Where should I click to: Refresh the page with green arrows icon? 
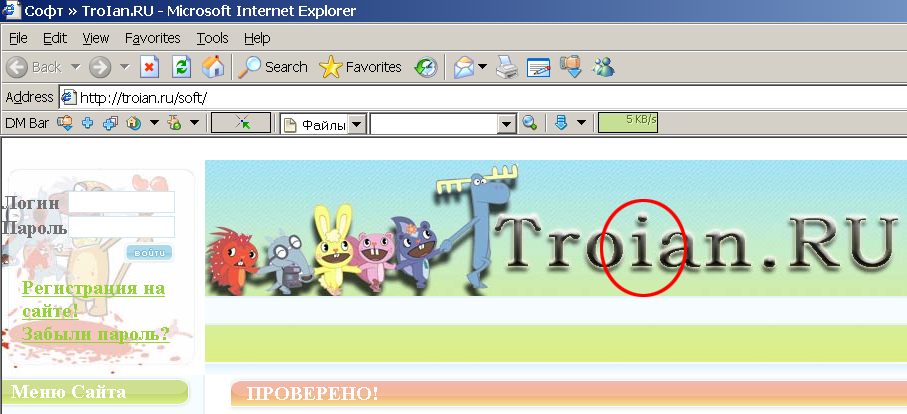[182, 67]
